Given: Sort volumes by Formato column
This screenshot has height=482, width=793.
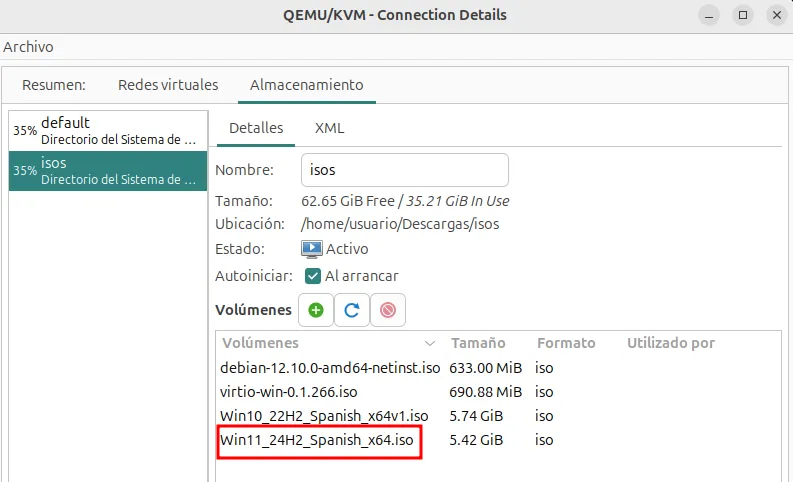Looking at the screenshot, I should tap(566, 343).
